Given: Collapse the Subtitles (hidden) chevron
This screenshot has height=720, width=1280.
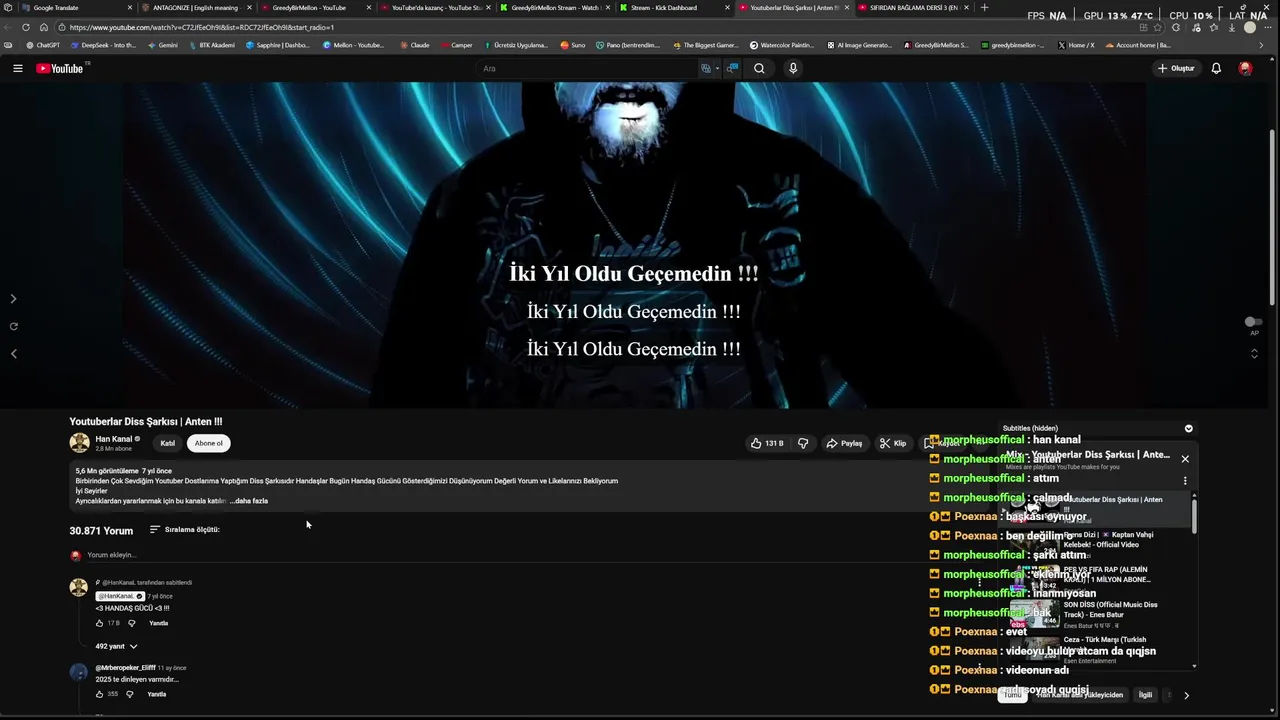Looking at the screenshot, I should pyautogui.click(x=1188, y=428).
